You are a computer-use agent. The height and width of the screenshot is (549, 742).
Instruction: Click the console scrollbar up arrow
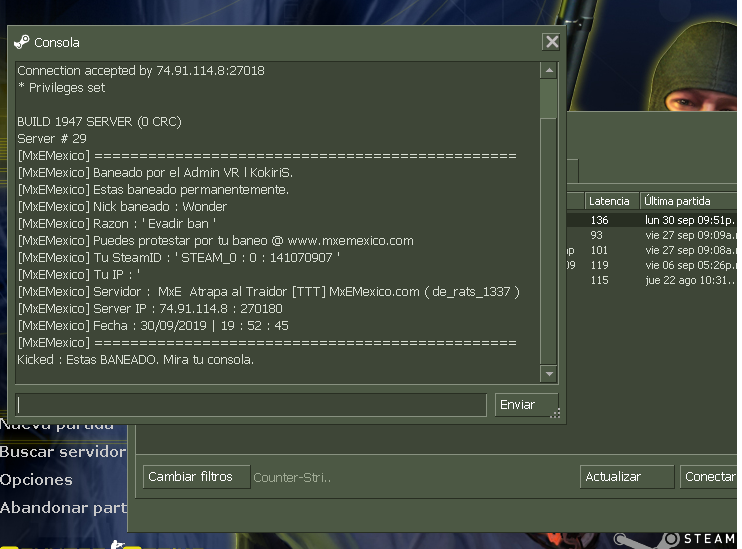tap(549, 71)
